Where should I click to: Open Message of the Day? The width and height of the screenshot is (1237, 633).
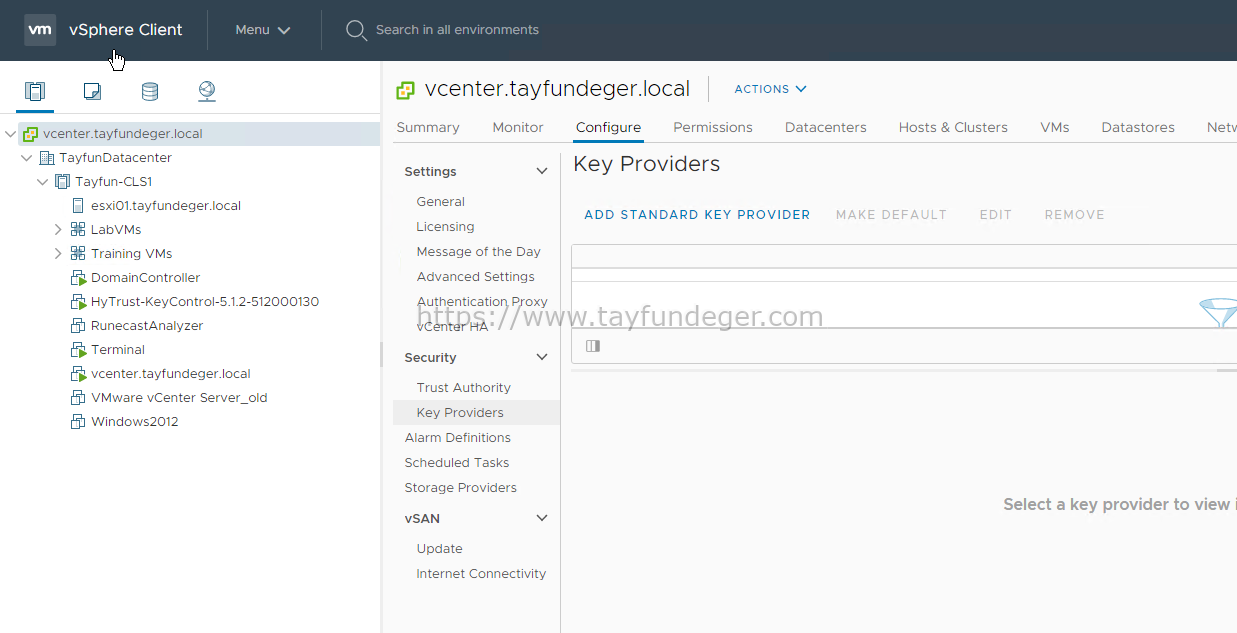pos(479,252)
